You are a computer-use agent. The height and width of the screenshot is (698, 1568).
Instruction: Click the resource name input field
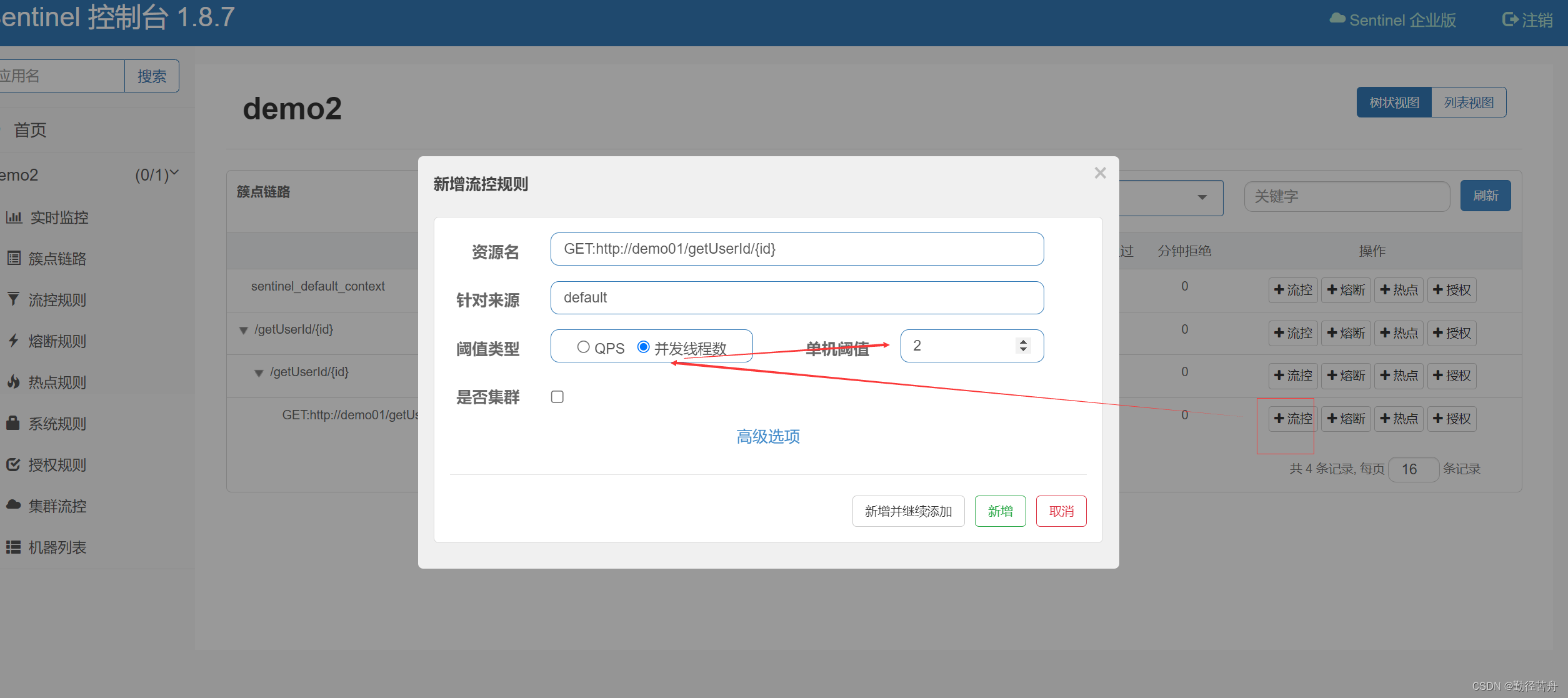[797, 249]
